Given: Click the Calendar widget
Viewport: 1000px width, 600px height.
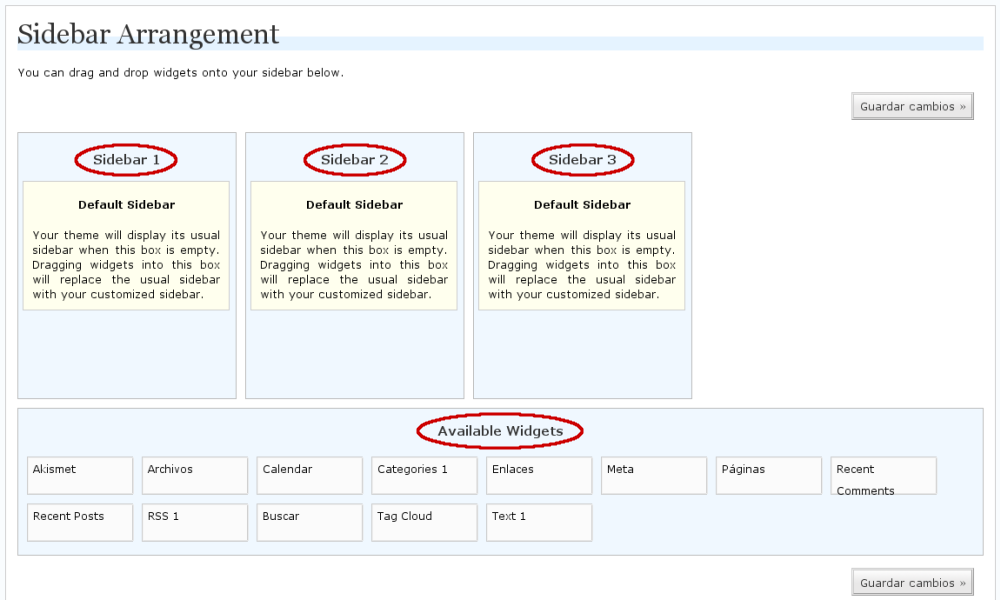Looking at the screenshot, I should coord(310,475).
